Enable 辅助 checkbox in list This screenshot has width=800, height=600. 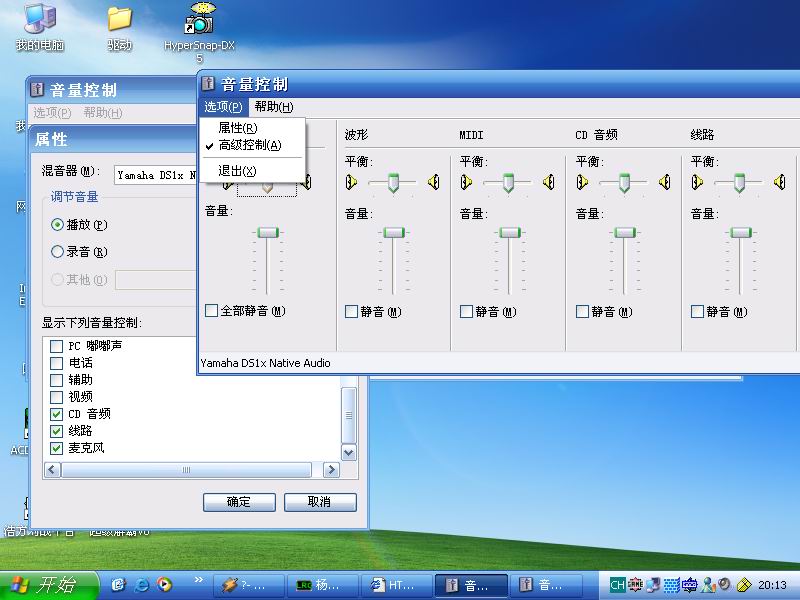click(57, 380)
